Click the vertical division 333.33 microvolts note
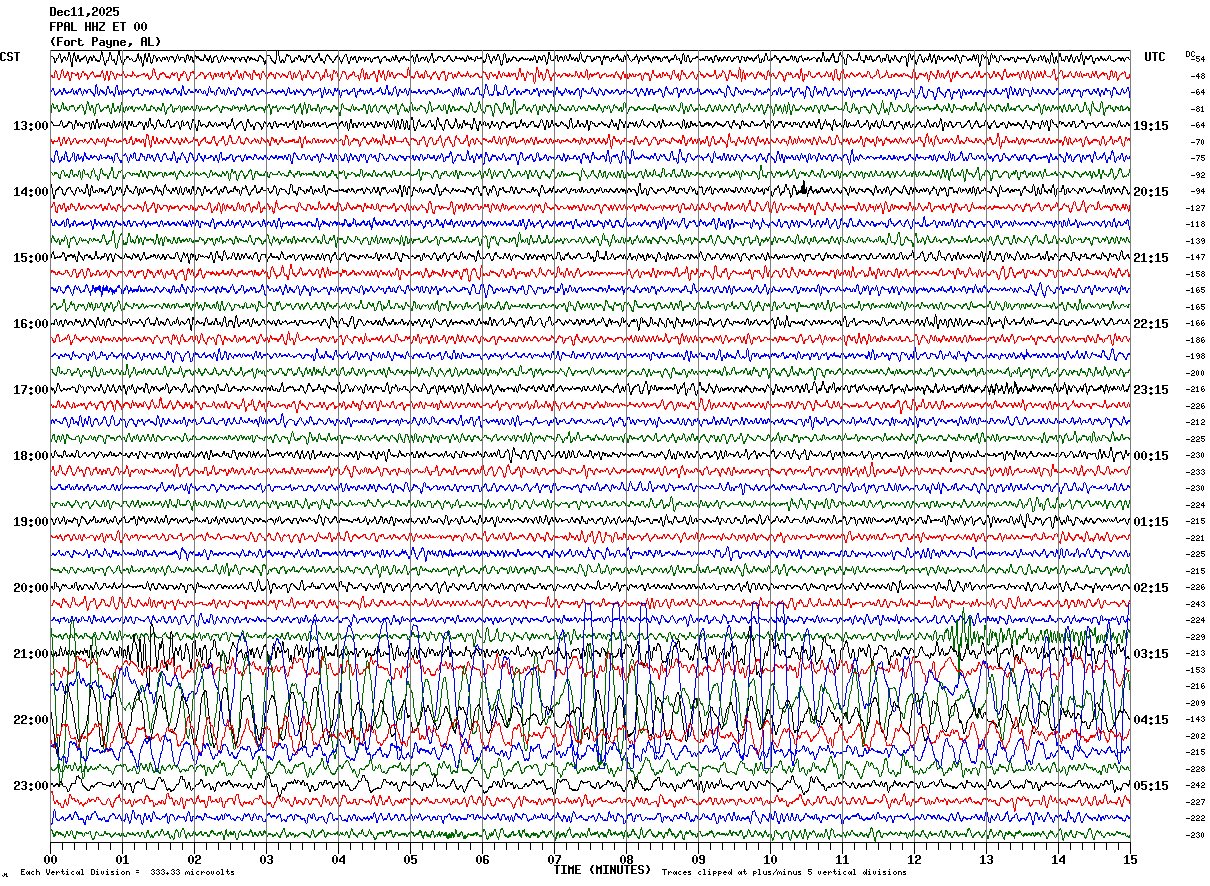This screenshot has height=886, width=1210. (x=127, y=873)
